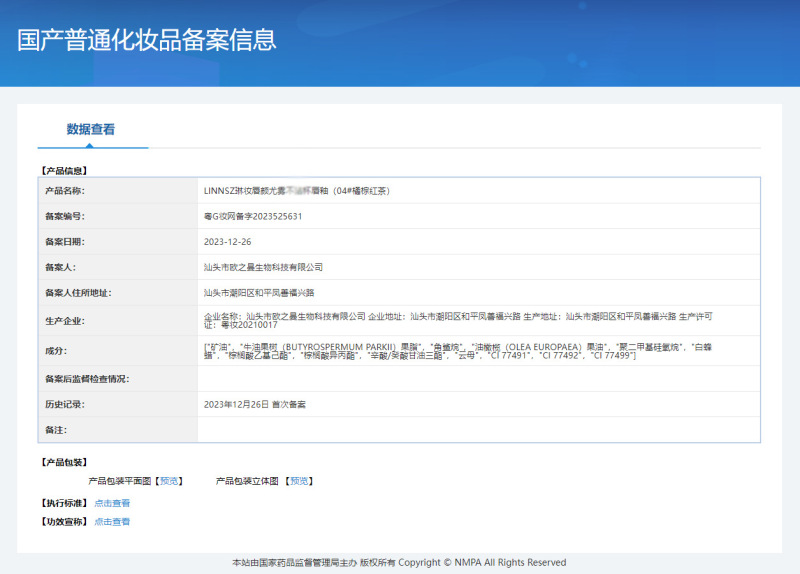Click the product name value with 04#橘棕红茶

tap(297, 191)
